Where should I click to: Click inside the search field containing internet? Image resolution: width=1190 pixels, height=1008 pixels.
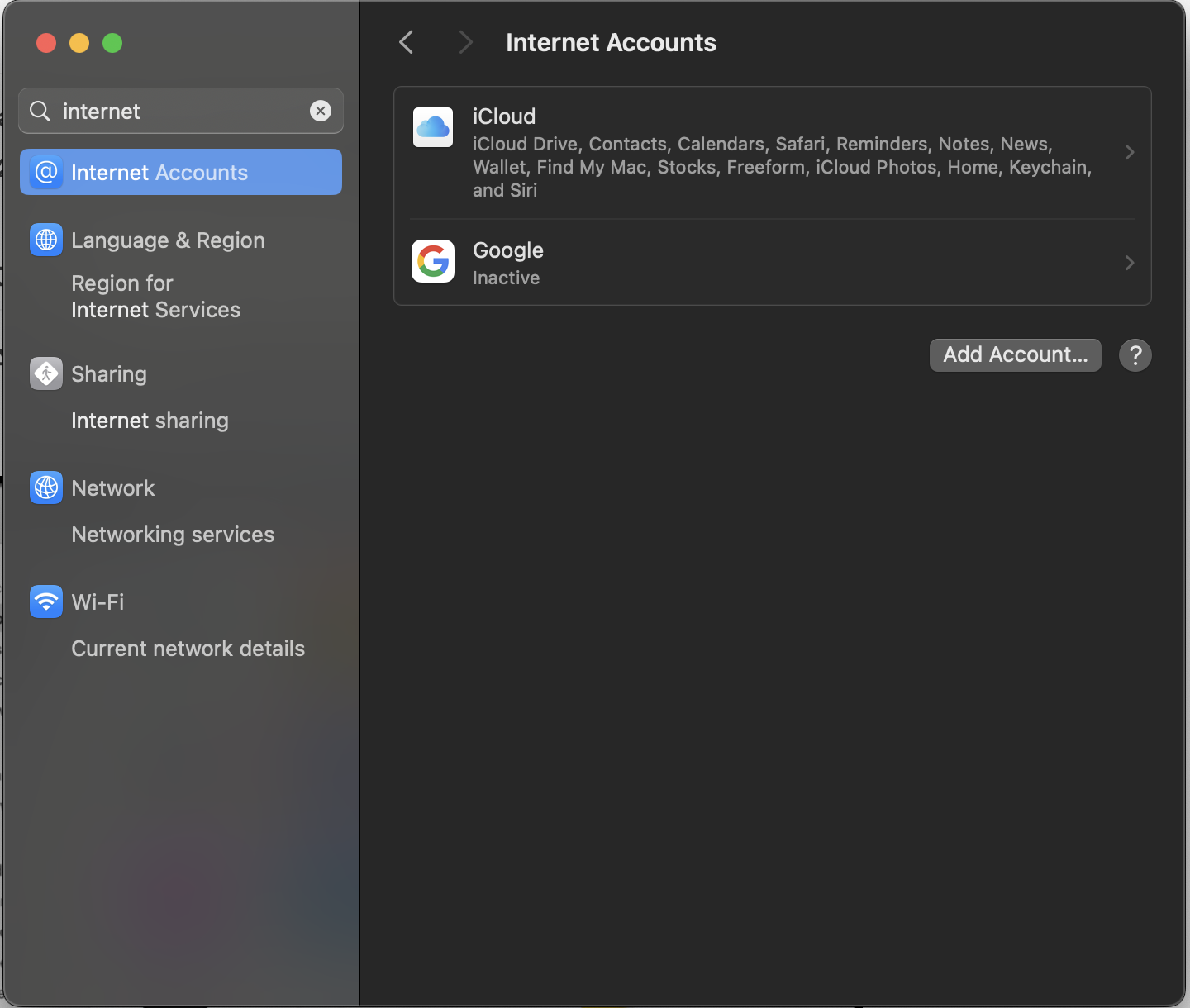point(181,111)
